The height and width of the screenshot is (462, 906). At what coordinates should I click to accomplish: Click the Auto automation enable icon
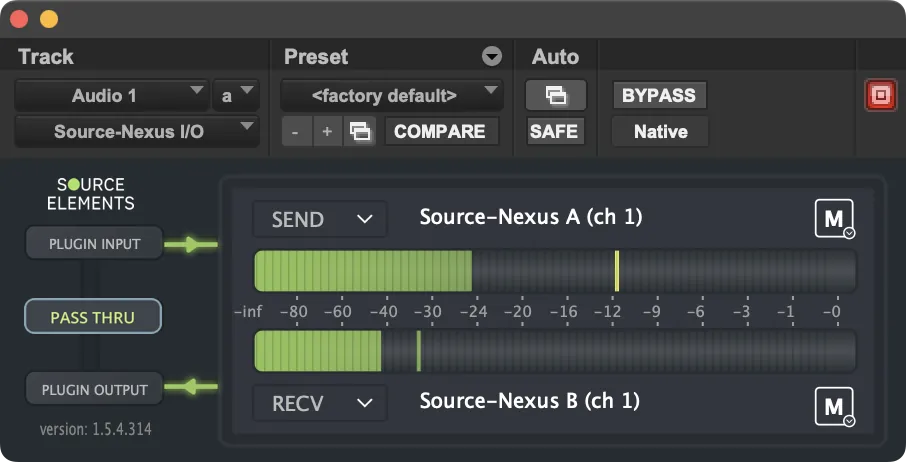pyautogui.click(x=556, y=95)
